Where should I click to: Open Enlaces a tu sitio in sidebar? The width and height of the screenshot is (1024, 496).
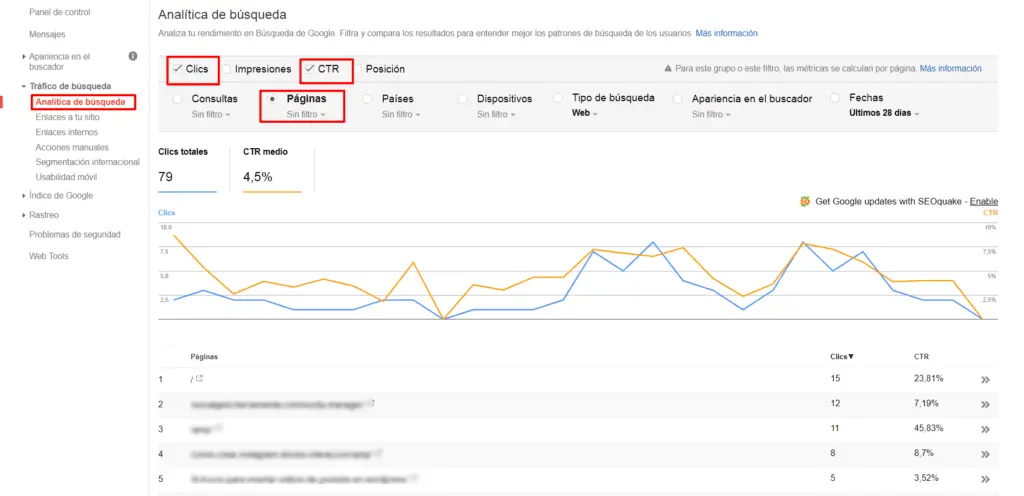(72, 117)
